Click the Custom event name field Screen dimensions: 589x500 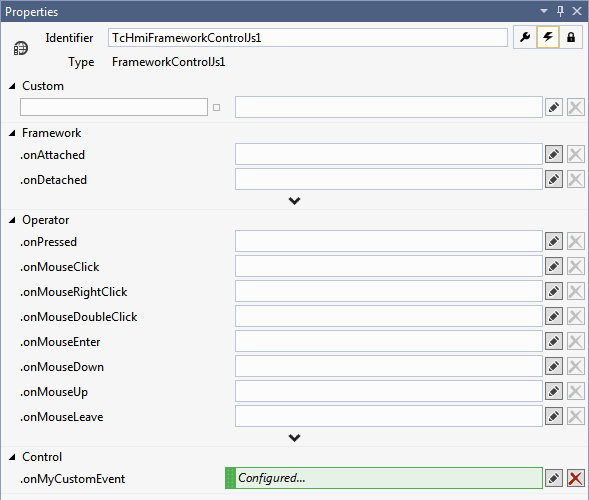[114, 107]
